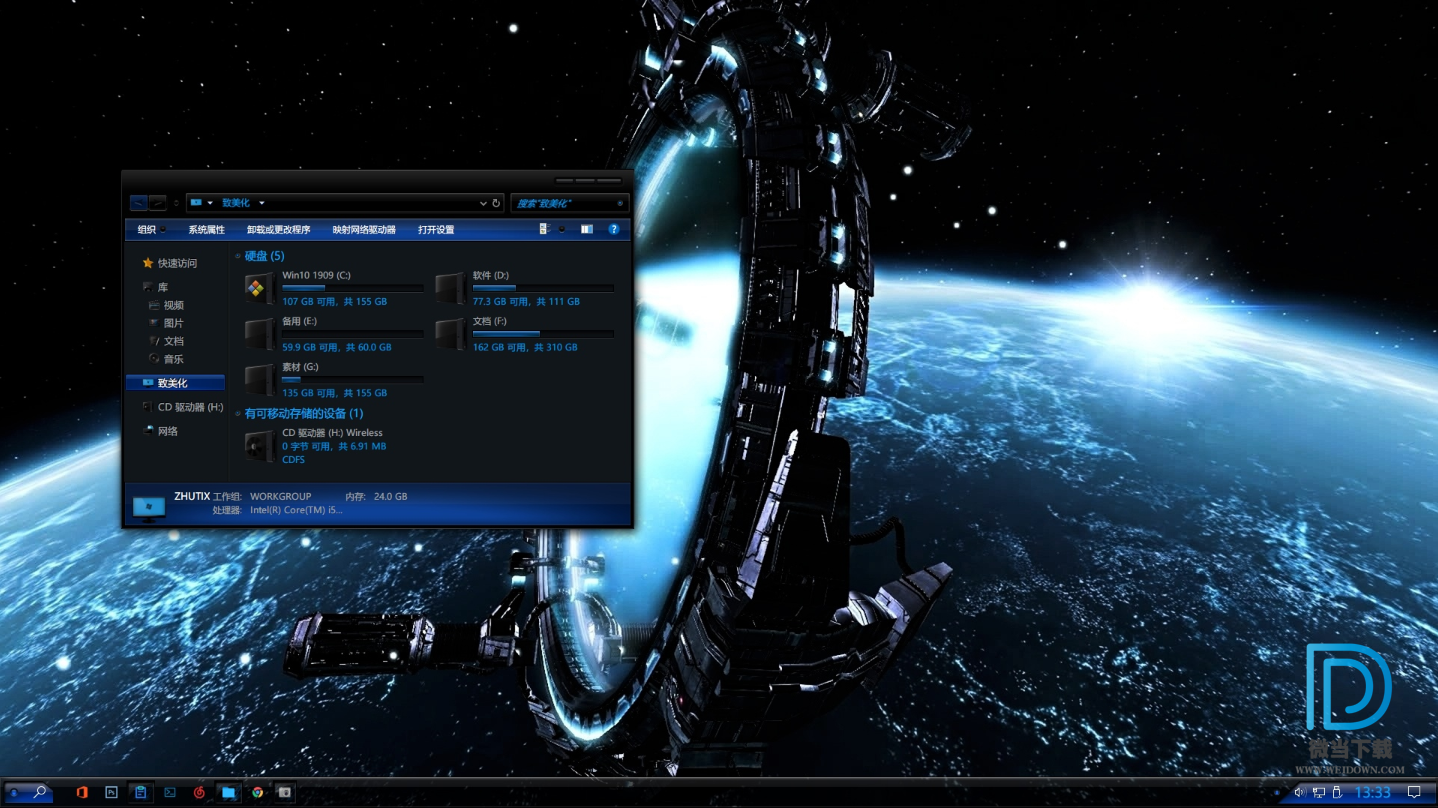Click 卸载或更改程序 in the command bar
The height and width of the screenshot is (808, 1438).
click(279, 229)
